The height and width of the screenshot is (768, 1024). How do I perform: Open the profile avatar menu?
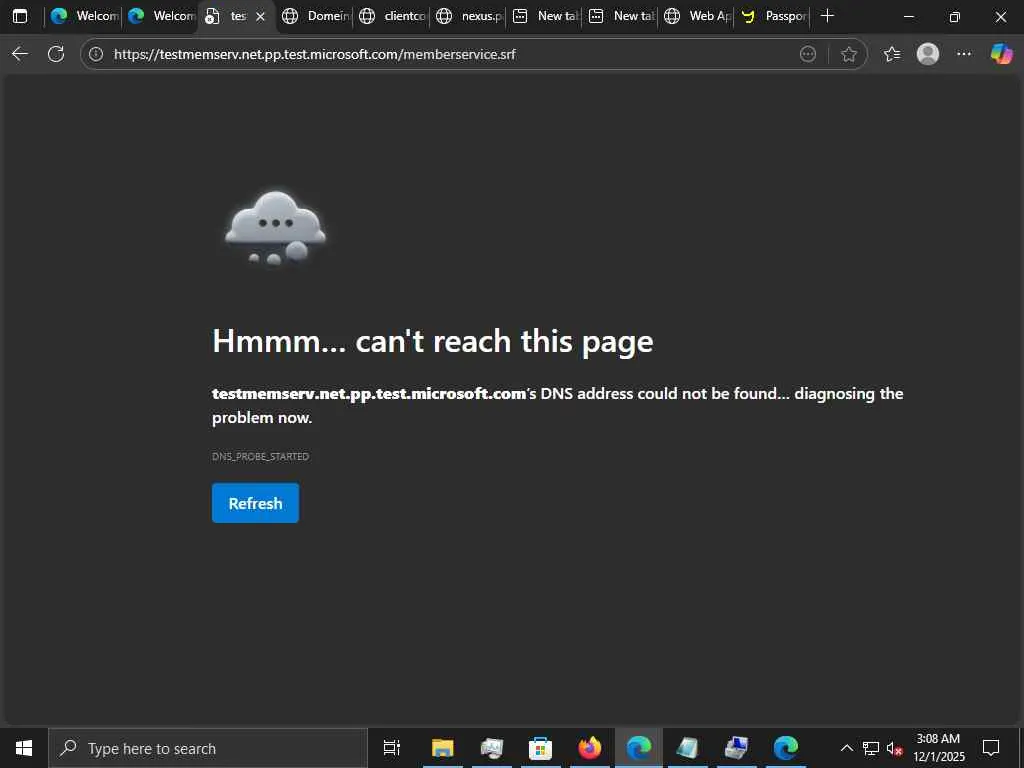tap(928, 54)
